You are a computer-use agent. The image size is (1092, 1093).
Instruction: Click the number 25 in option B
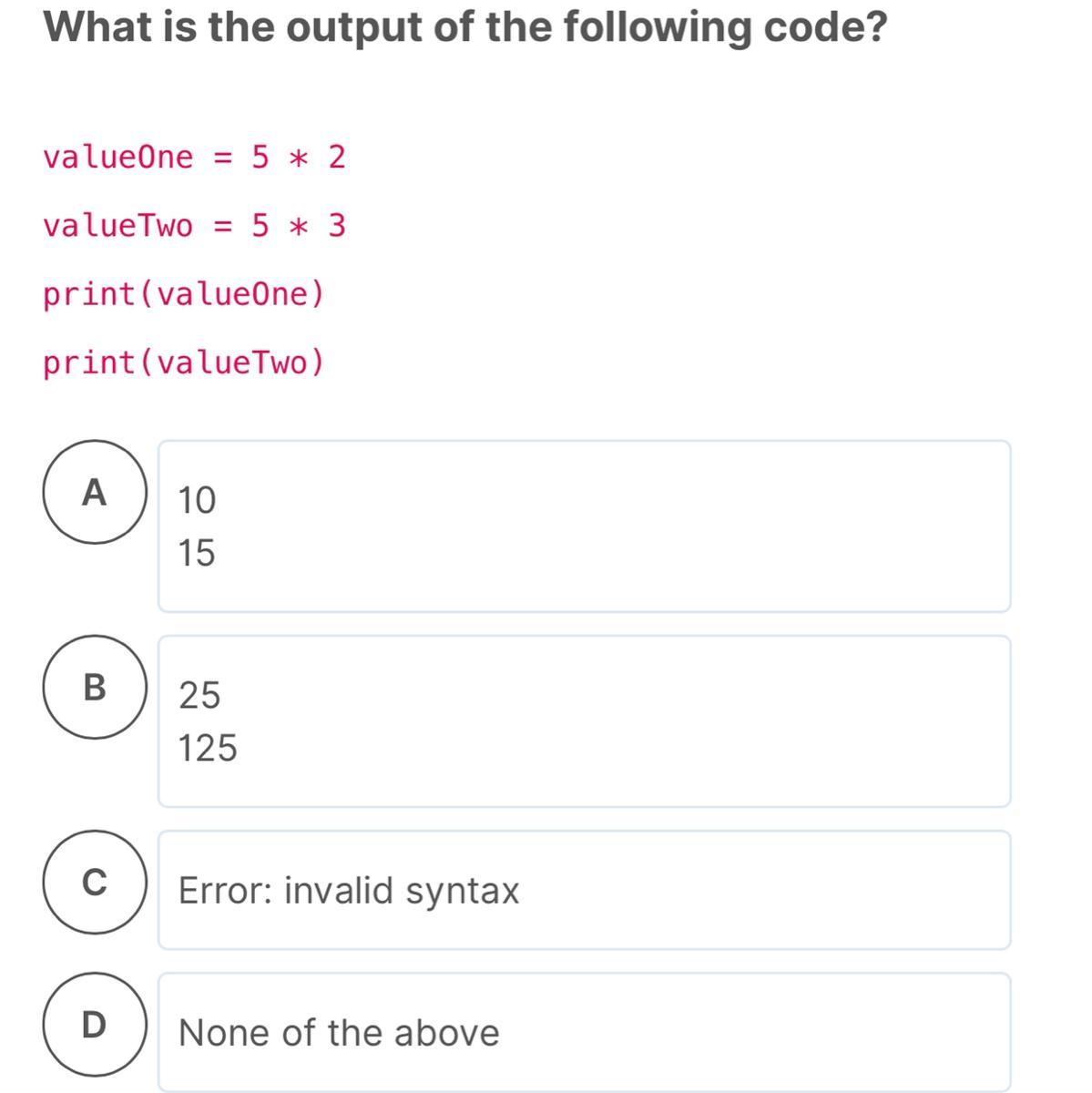point(199,695)
